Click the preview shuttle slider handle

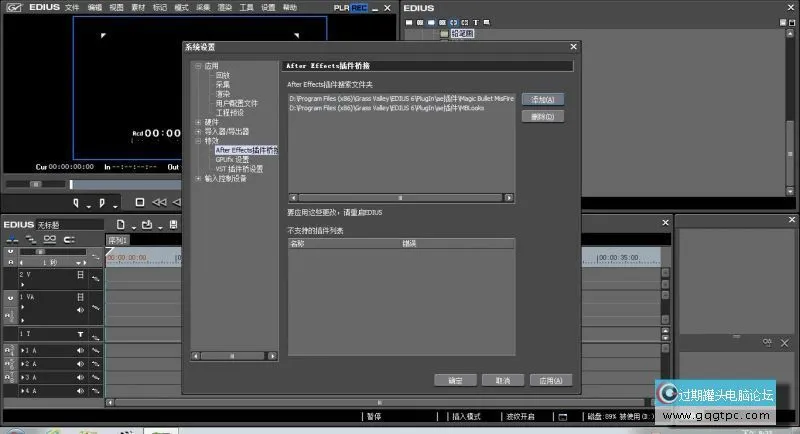(x=35, y=184)
